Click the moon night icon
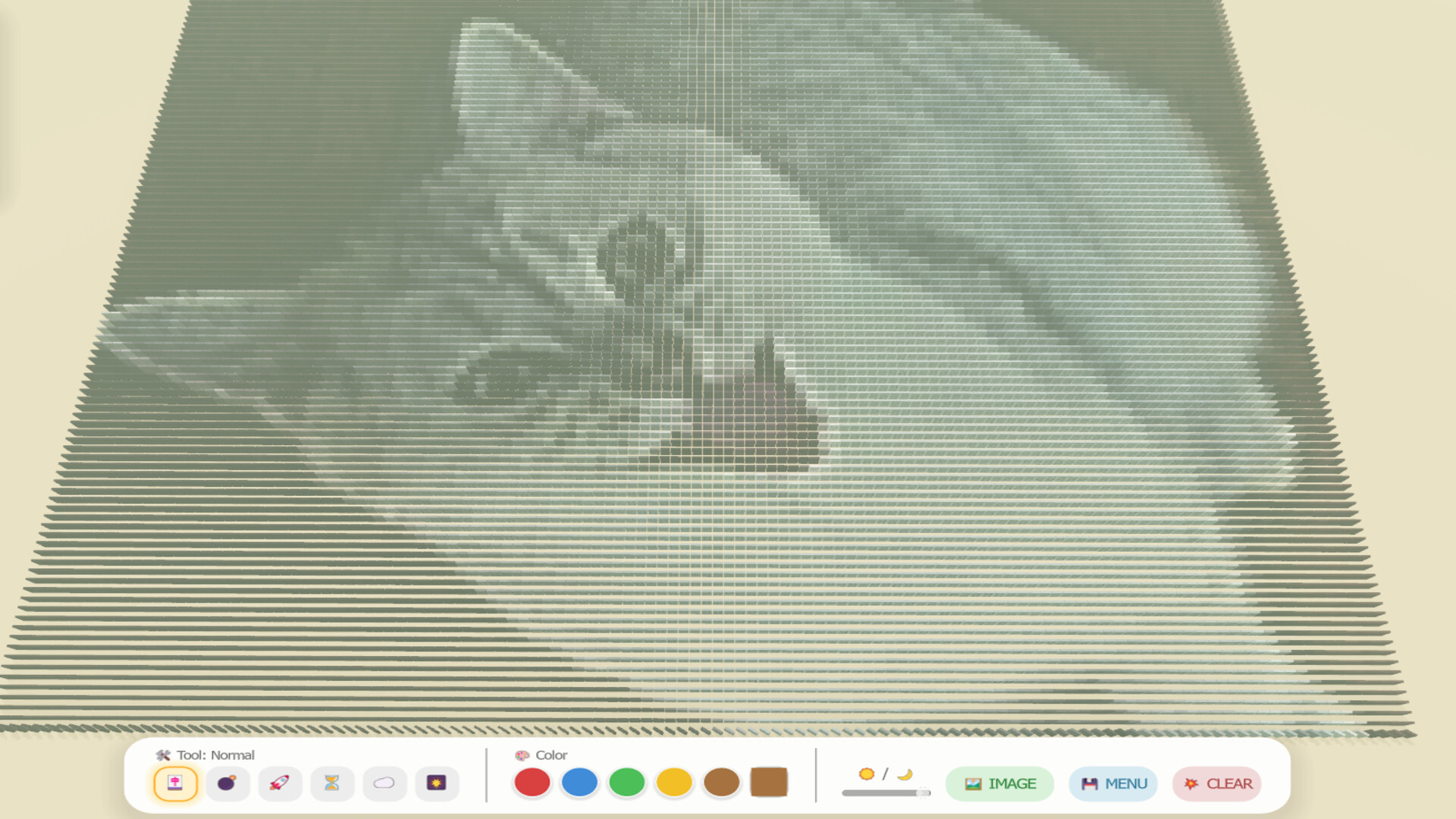Viewport: 1456px width, 819px height. click(905, 774)
